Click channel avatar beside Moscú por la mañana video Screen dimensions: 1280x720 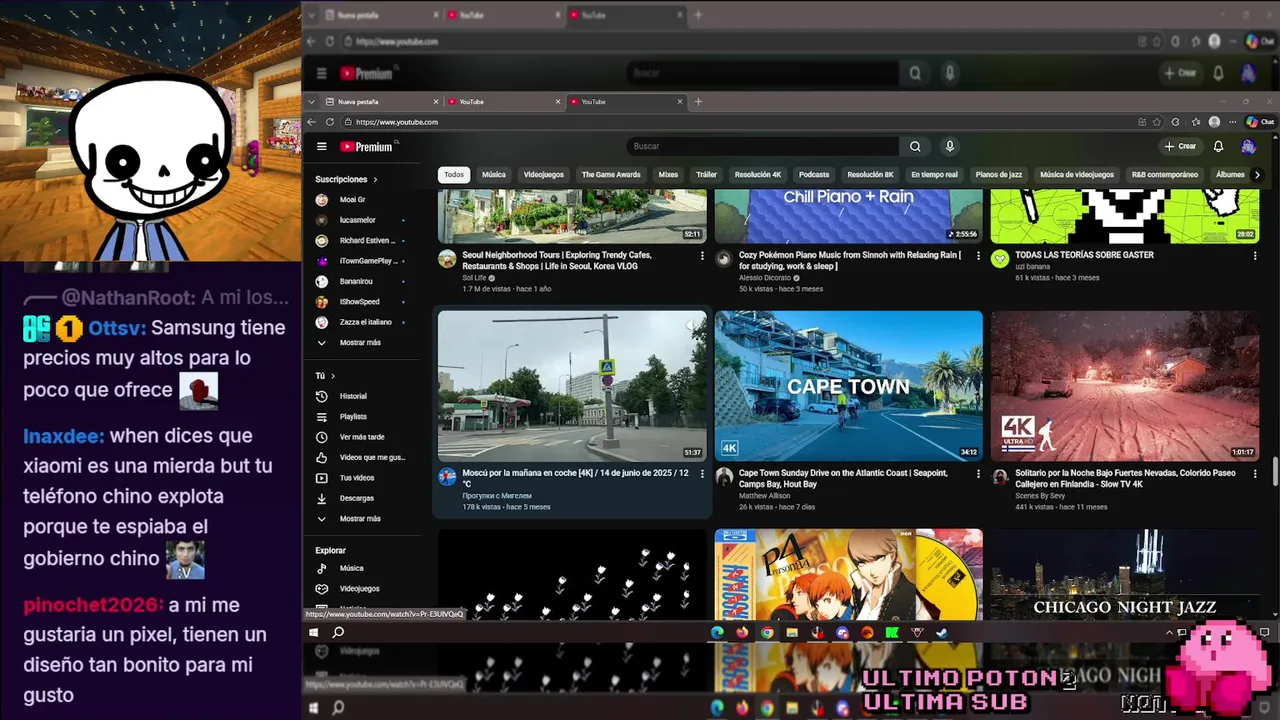click(447, 477)
